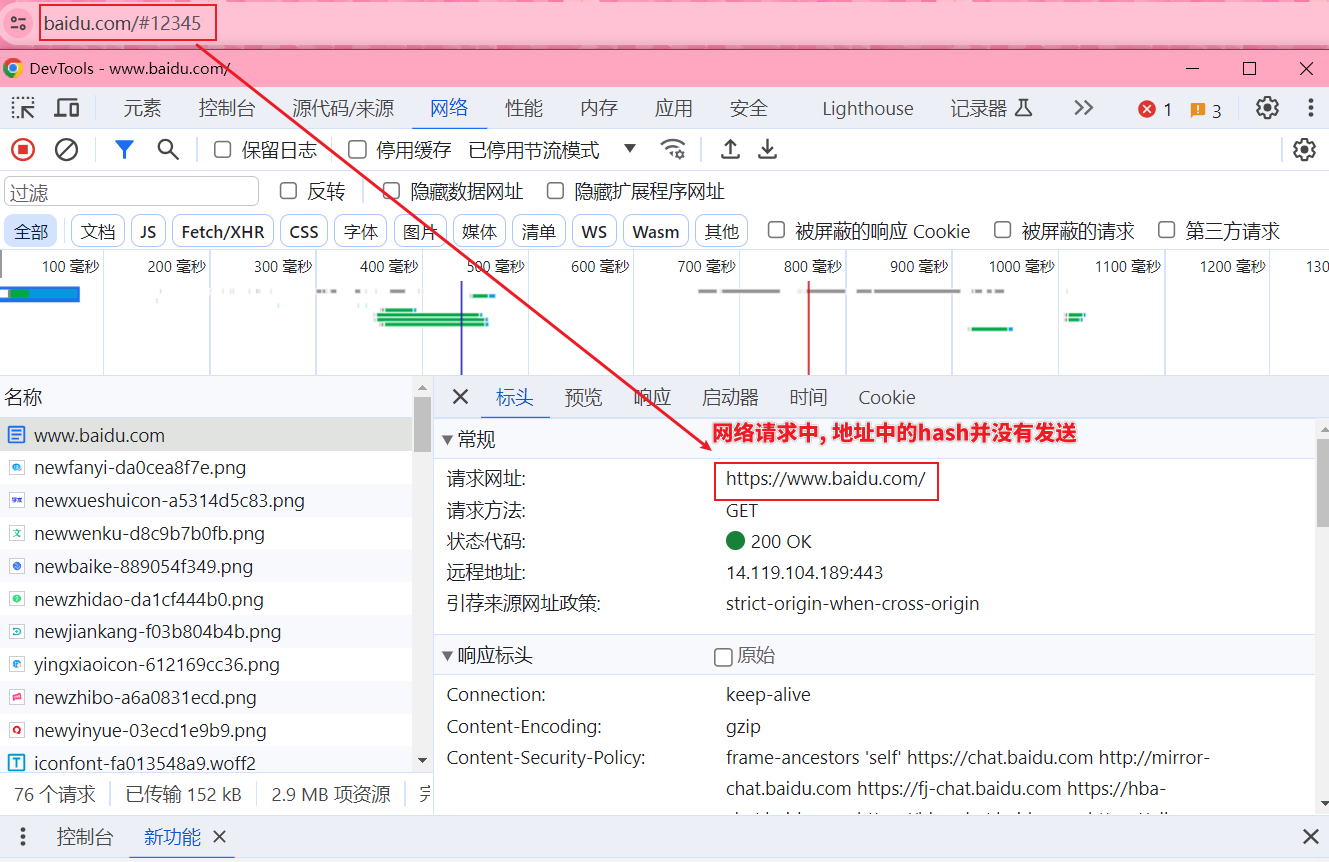Open the network search magnifier
Screen dimensions: 1329x862
168,150
